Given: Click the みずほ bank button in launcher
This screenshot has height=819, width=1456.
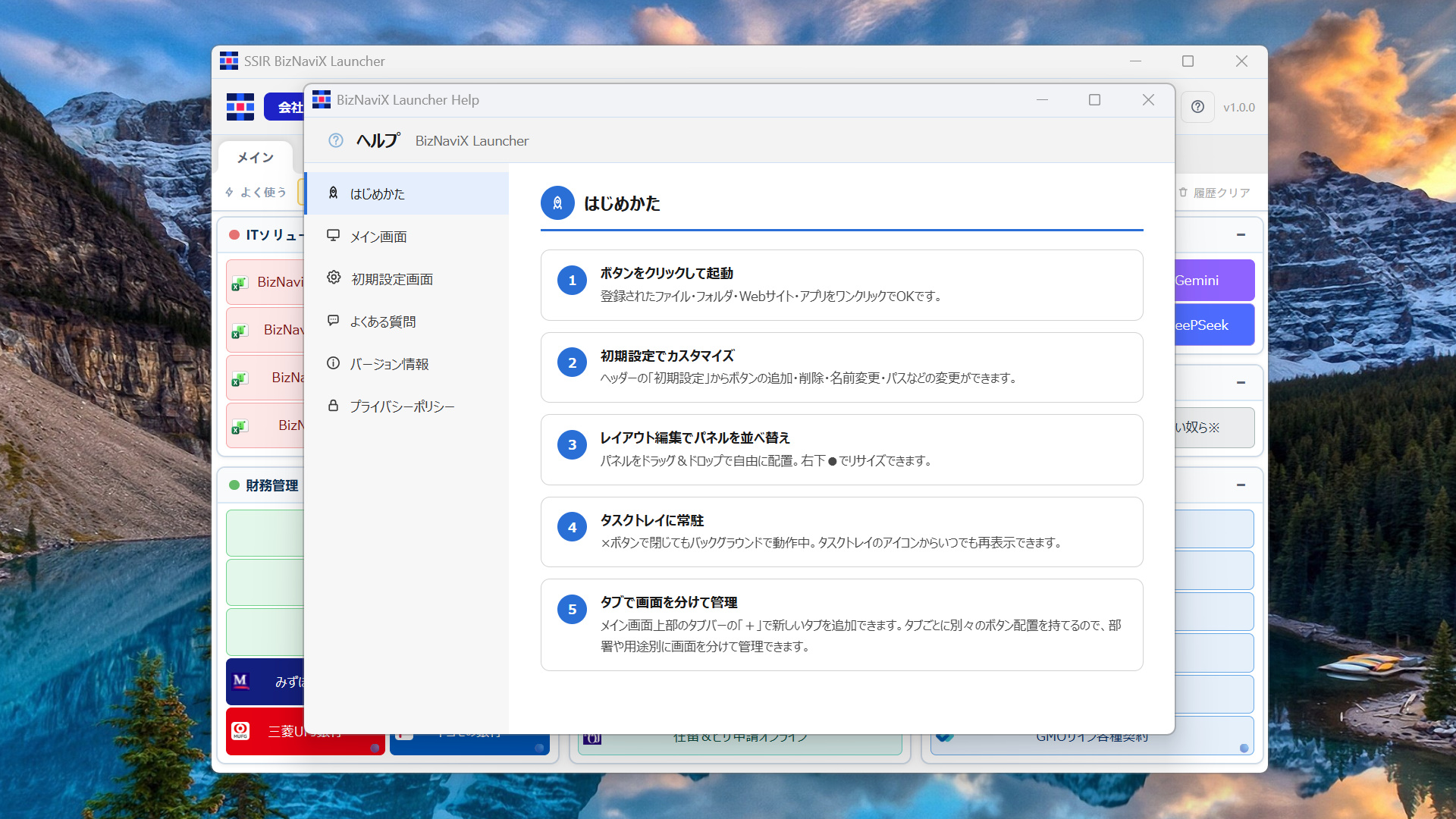Looking at the screenshot, I should tap(265, 682).
